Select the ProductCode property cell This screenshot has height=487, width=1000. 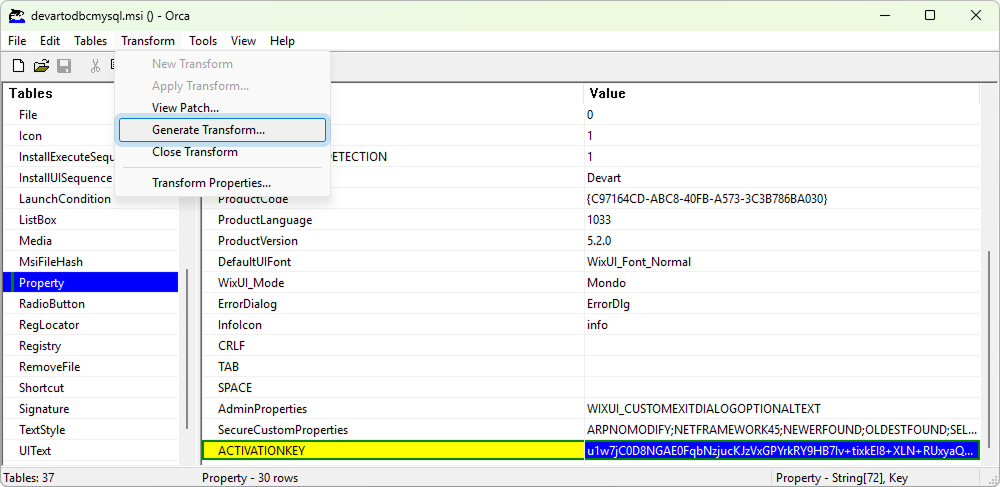393,200
